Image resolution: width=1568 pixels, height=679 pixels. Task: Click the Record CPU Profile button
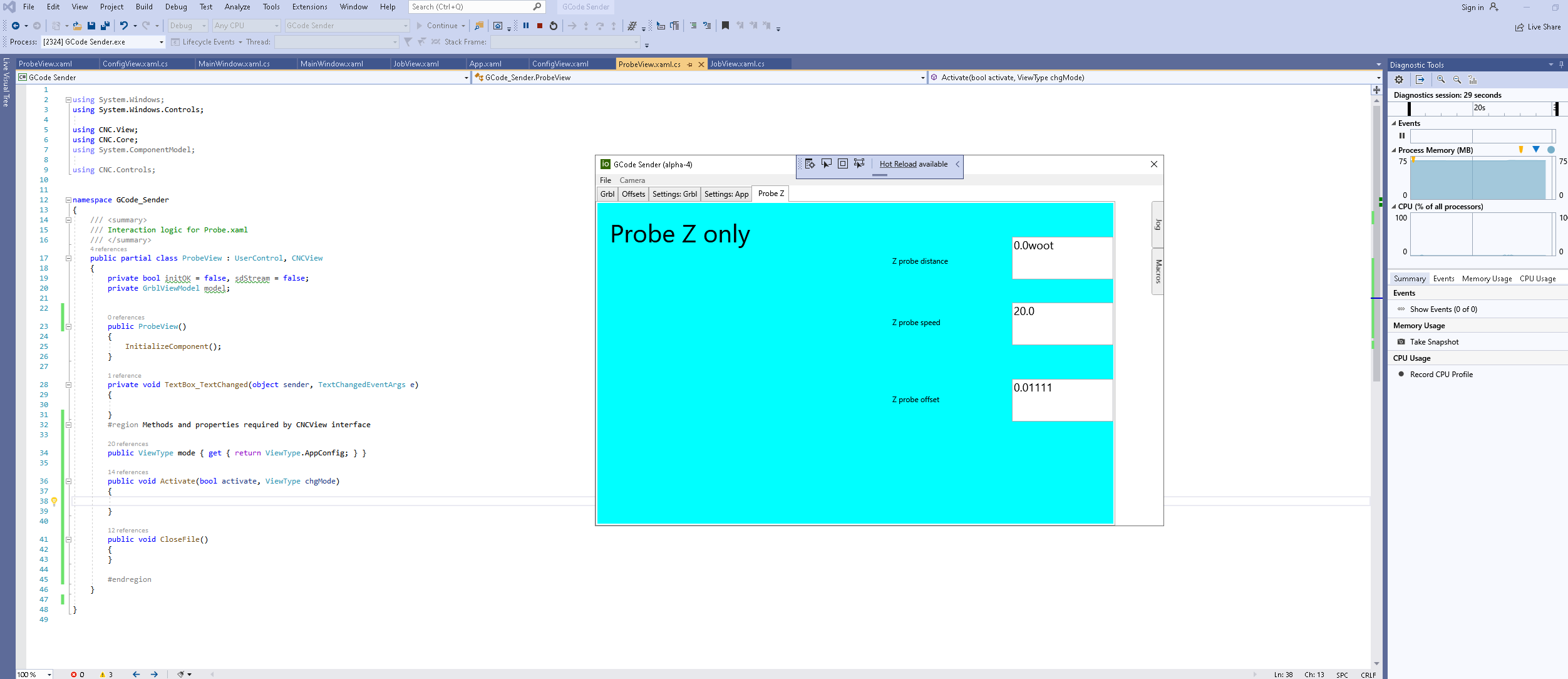click(x=1441, y=374)
